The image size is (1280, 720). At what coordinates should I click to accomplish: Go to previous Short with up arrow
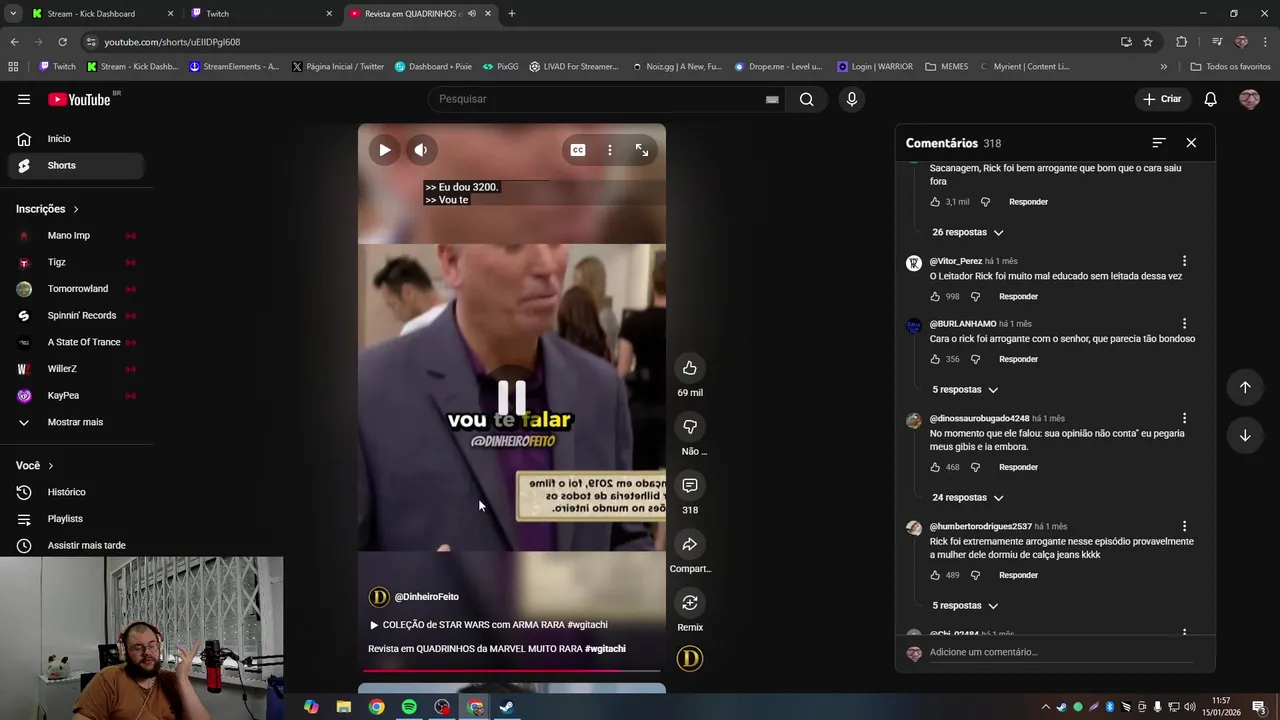[1245, 387]
